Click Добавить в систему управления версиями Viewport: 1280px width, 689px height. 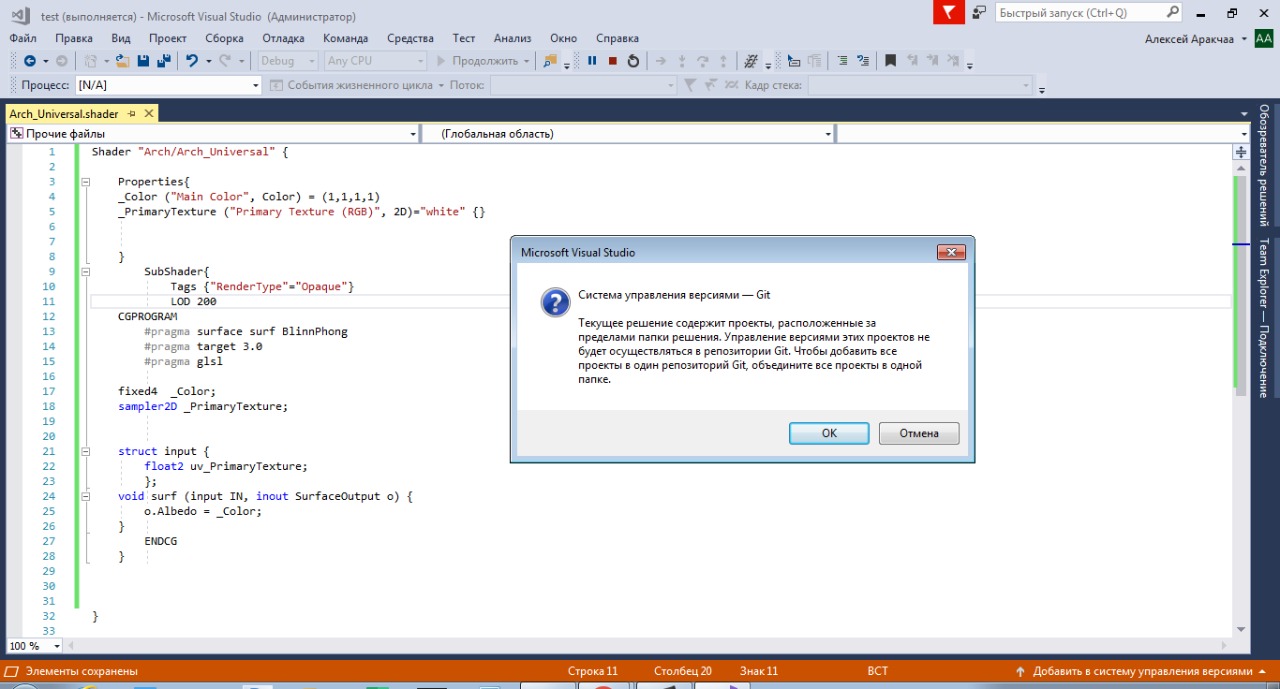[1141, 671]
